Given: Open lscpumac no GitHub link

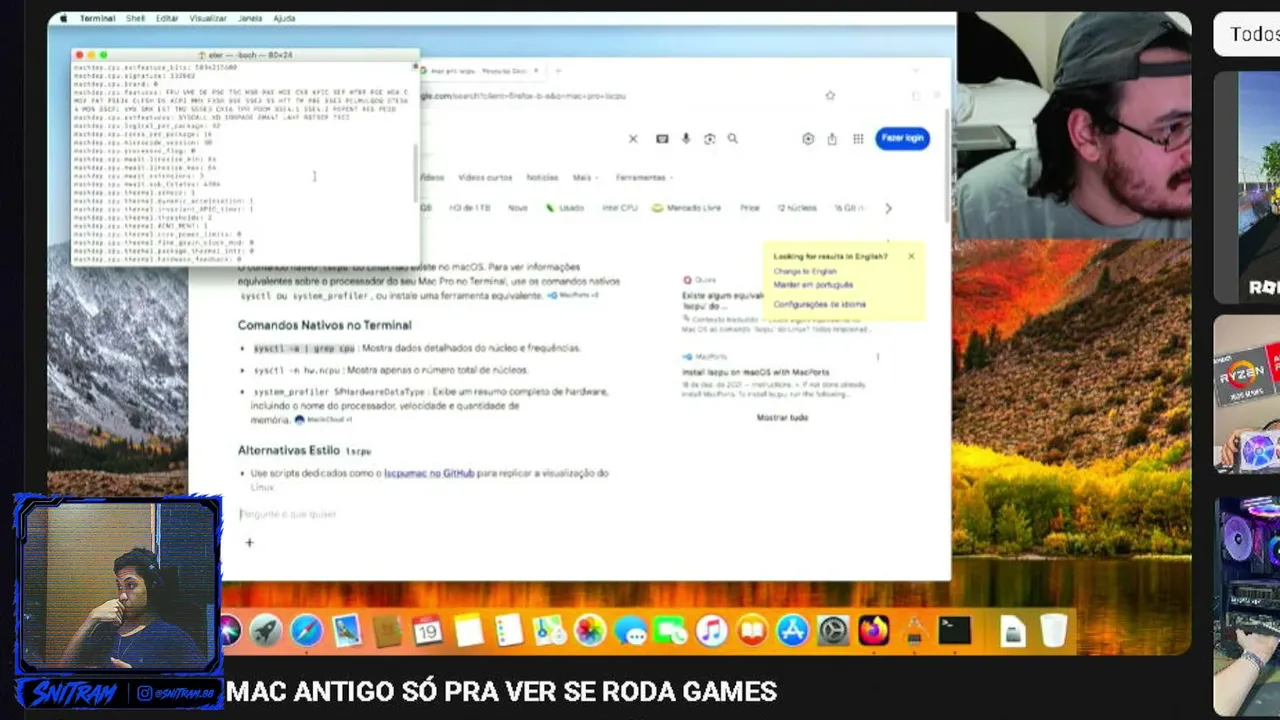Looking at the screenshot, I should click(429, 473).
